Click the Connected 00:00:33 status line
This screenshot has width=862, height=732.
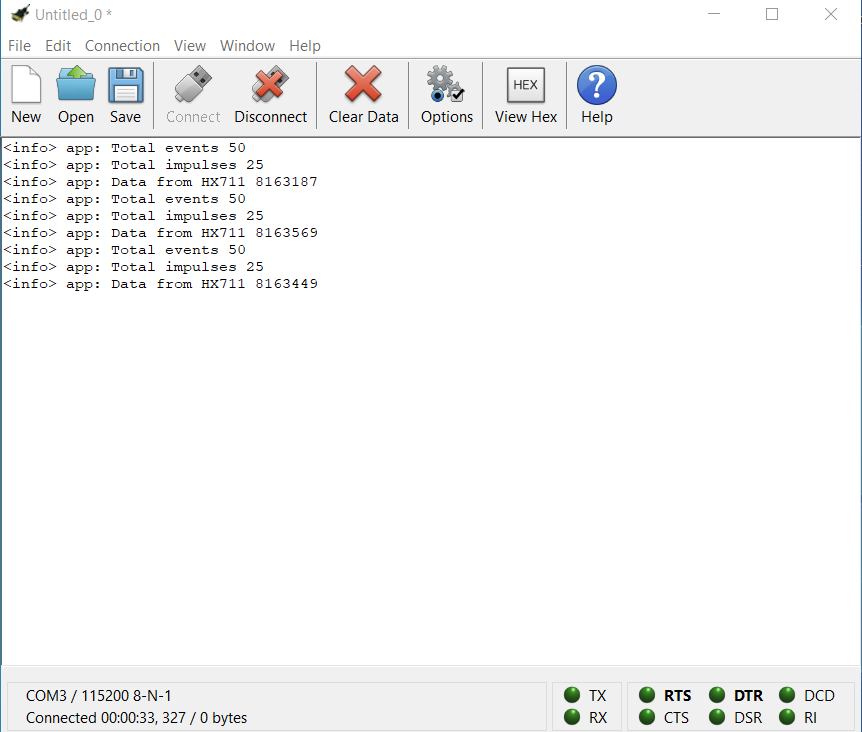point(136,718)
